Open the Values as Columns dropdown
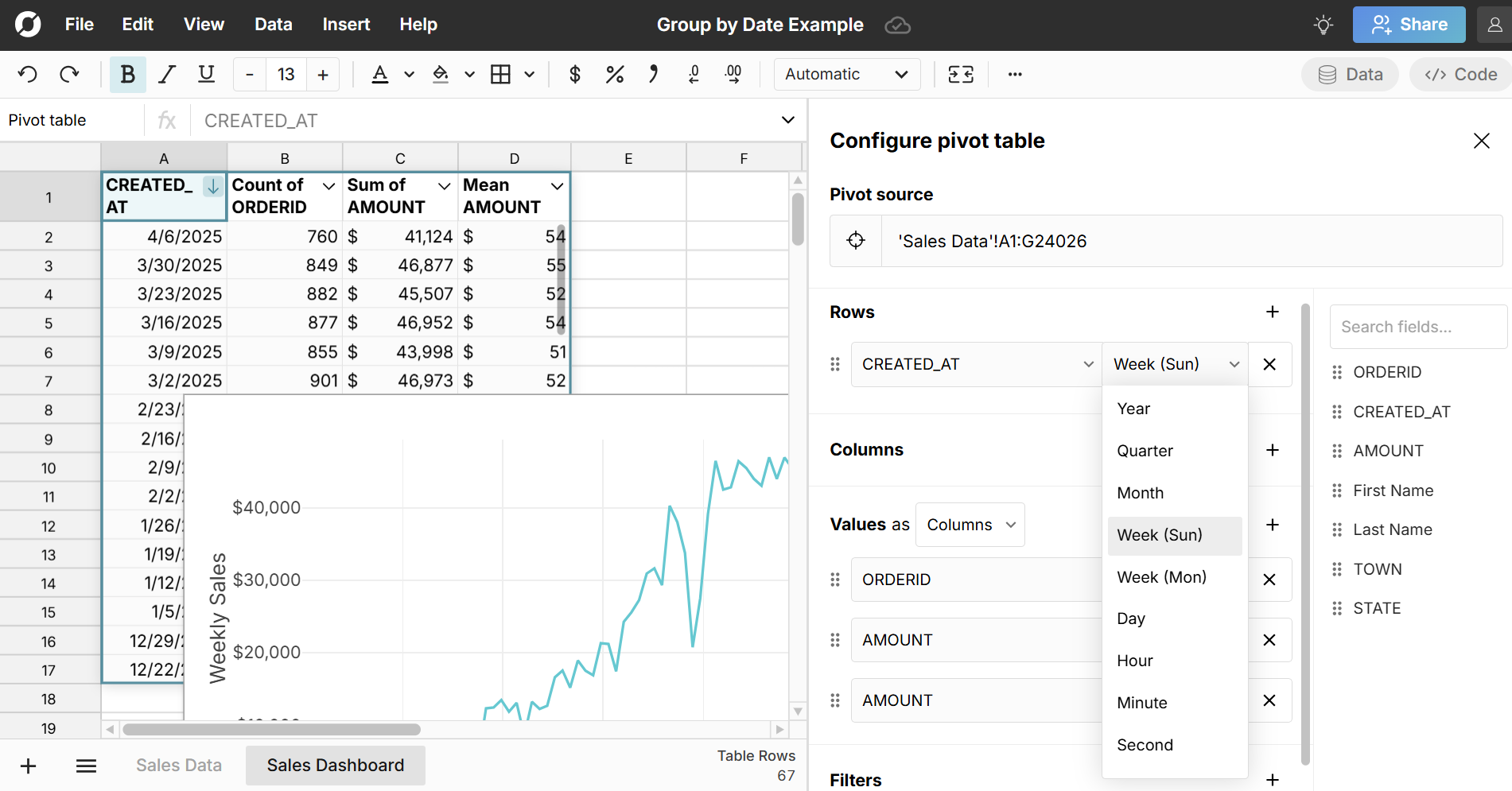 point(970,525)
